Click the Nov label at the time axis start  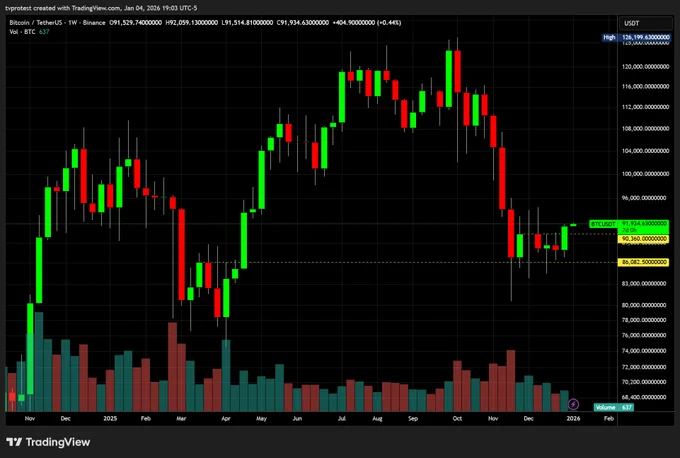pos(29,419)
